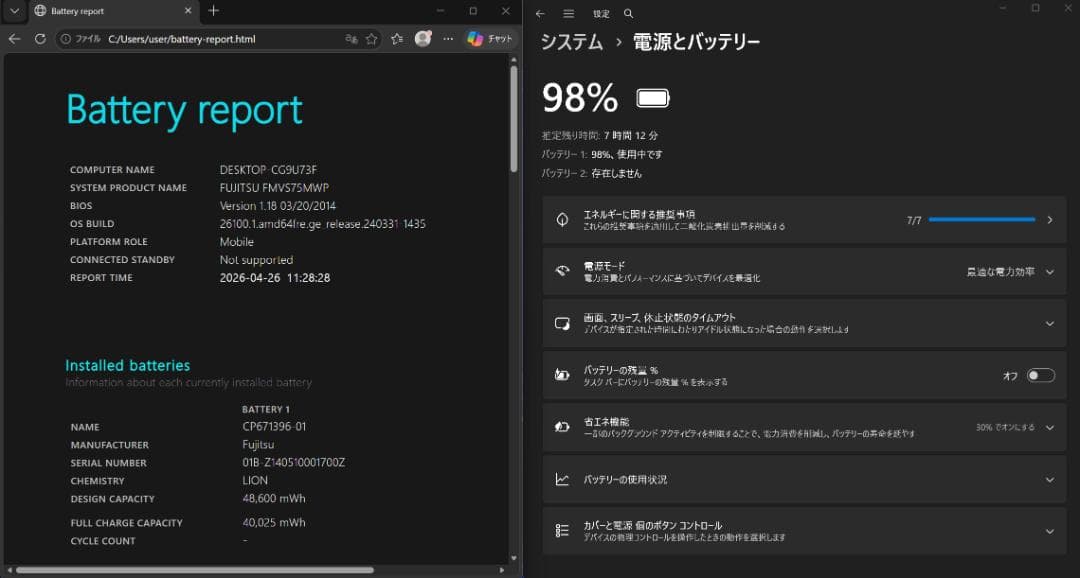Image resolution: width=1080 pixels, height=578 pixels.
Task: Click the 30% でオンにする energy saver value
Action: coord(1005,427)
